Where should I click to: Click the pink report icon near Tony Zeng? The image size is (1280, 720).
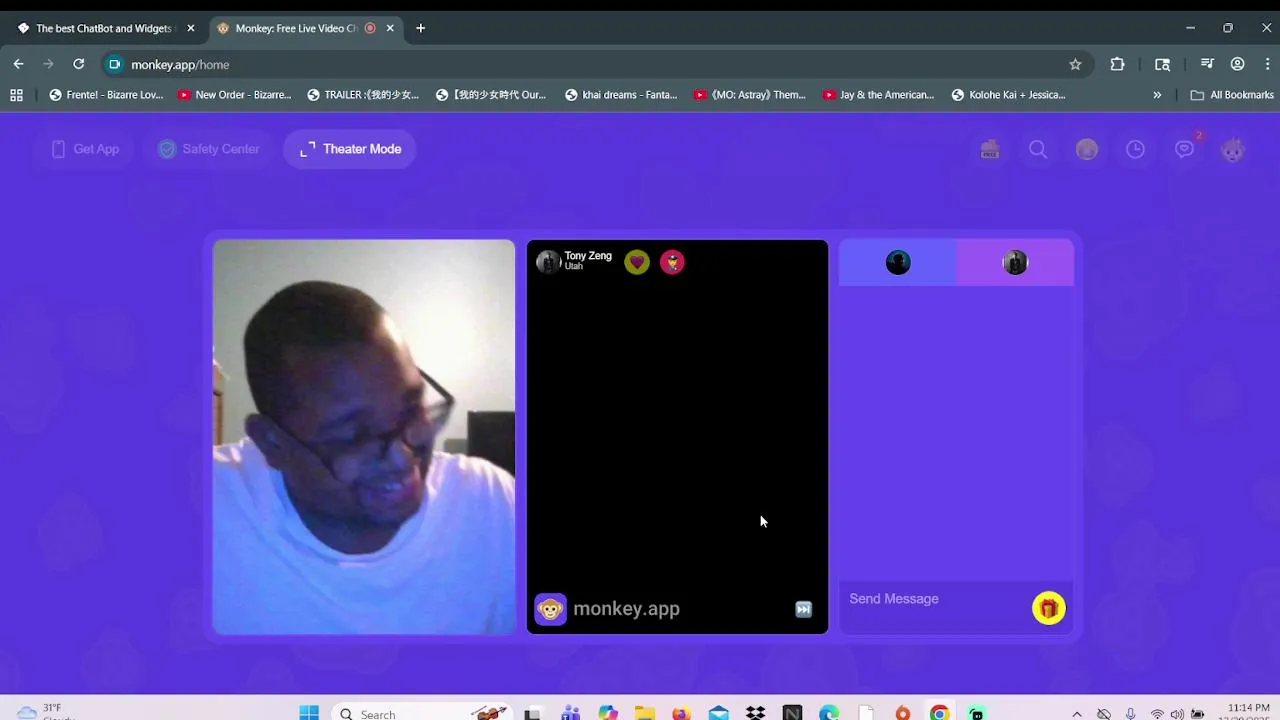tap(672, 262)
